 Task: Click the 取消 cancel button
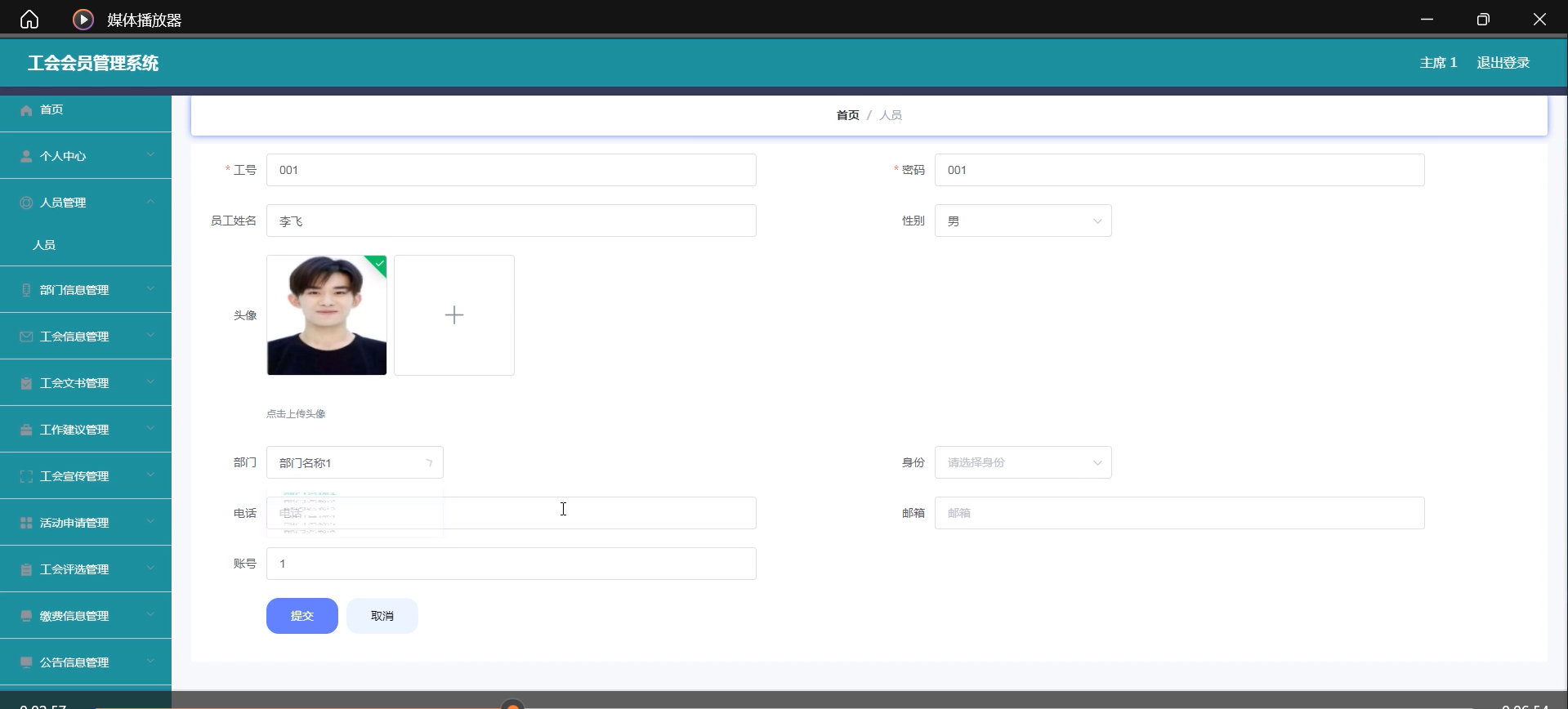click(382, 616)
